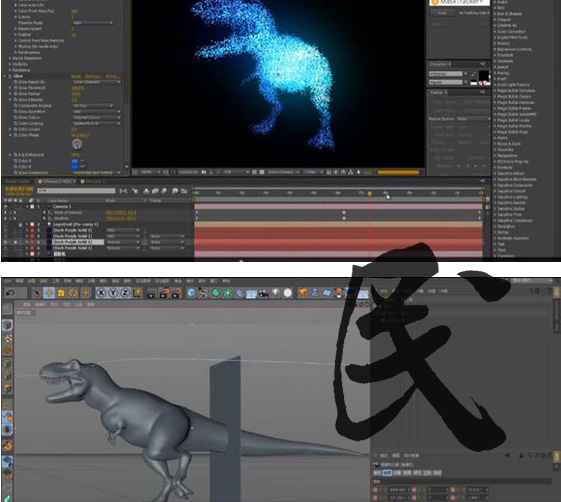Expand the Visibility group
This screenshot has height=502, width=561.
[10, 64]
